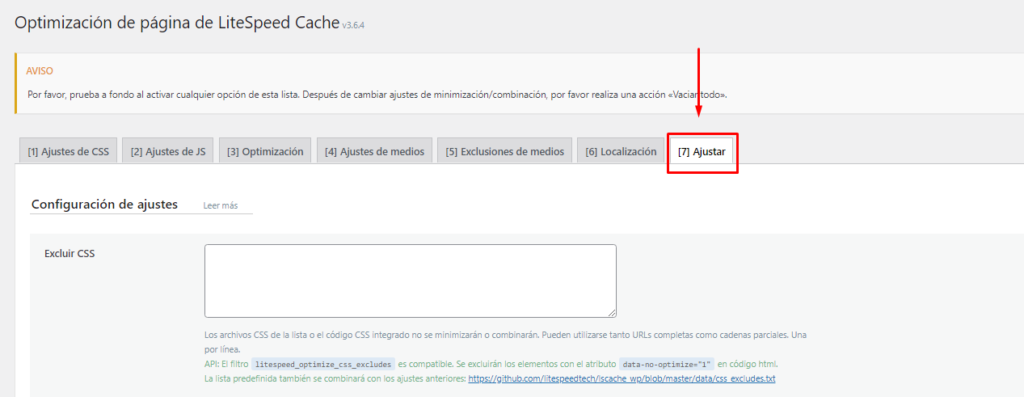1024x397 pixels.
Task: Click the Leer más link
Action: [x=220, y=206]
